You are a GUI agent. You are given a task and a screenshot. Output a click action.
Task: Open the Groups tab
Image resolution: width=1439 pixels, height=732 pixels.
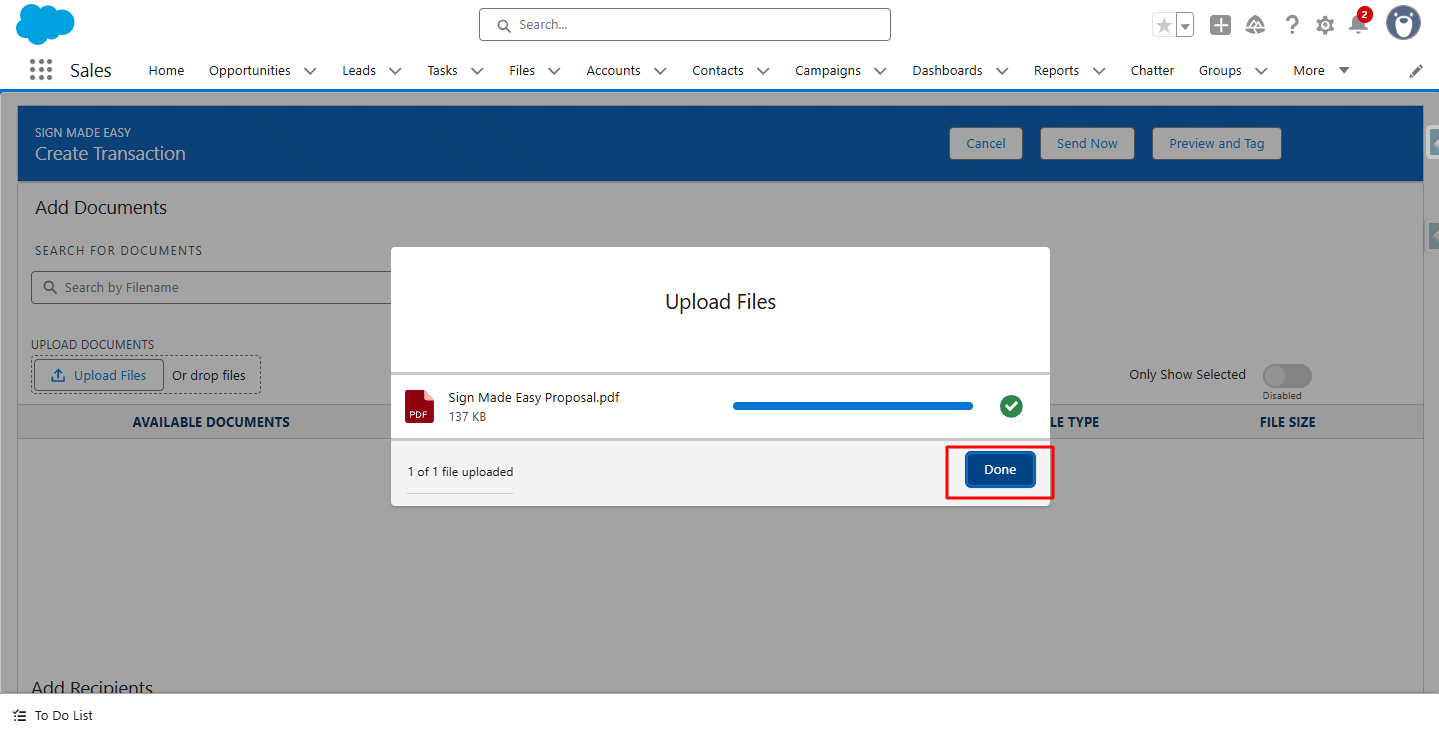1220,71
